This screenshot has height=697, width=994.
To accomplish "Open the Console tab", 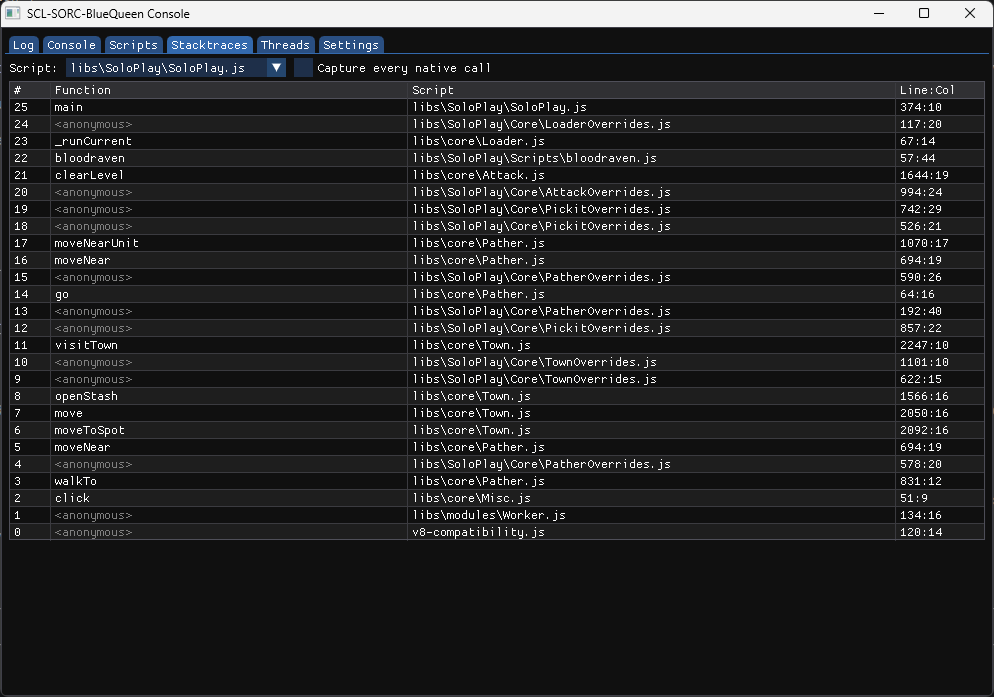I will coord(72,45).
